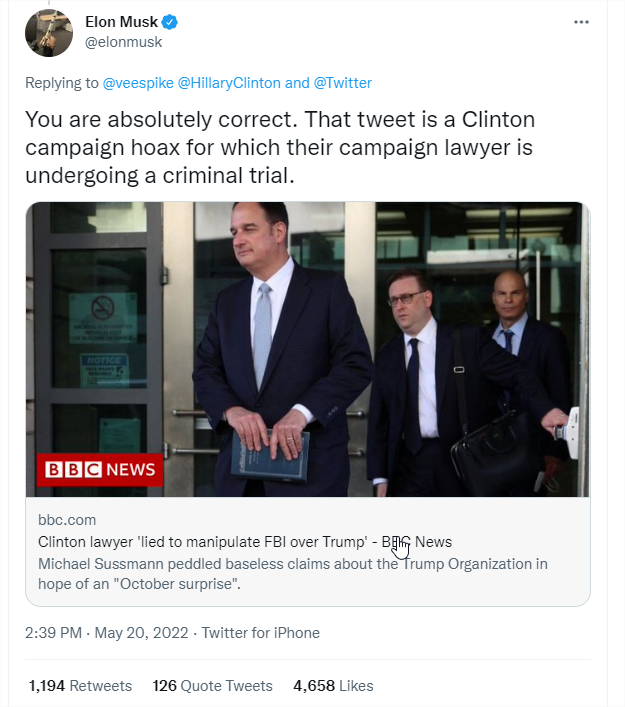Image resolution: width=625 pixels, height=707 pixels.
Task: Select the tweet text about Clinton campaign hoax
Action: [x=280, y=147]
